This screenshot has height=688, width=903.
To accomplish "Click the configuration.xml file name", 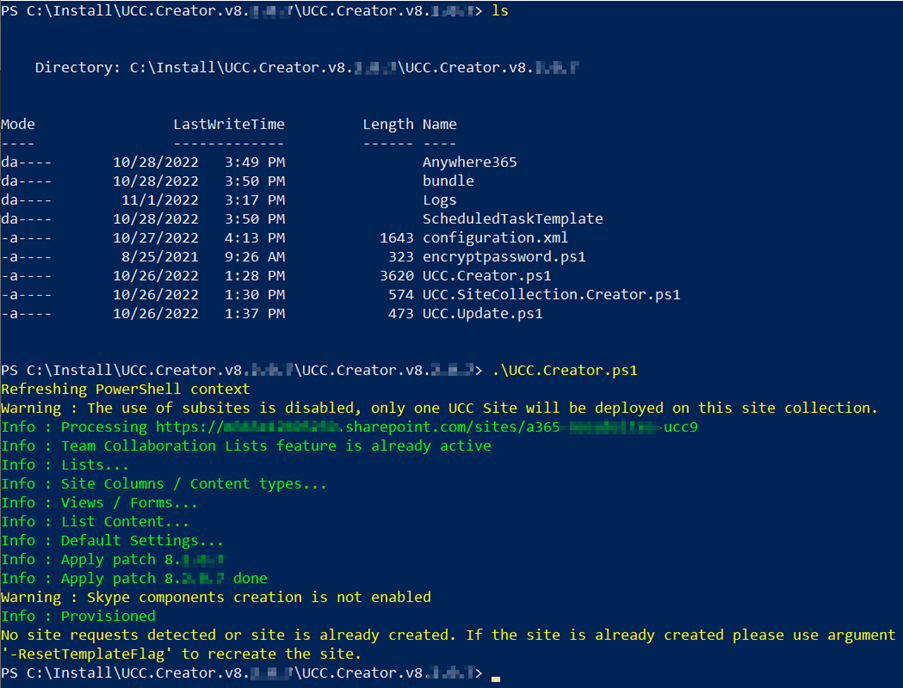I will (495, 238).
